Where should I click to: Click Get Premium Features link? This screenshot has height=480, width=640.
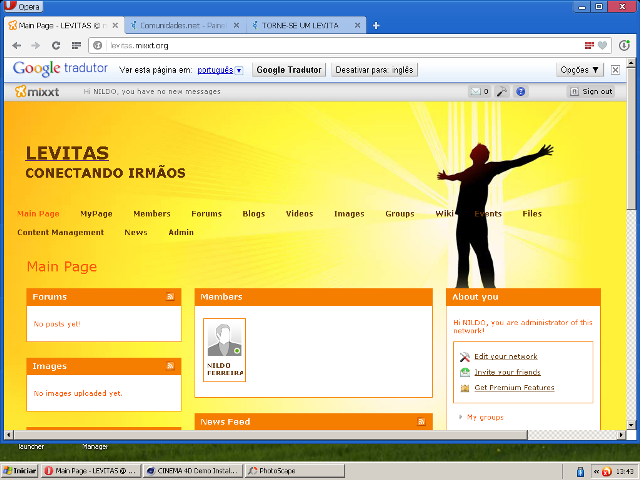(514, 388)
